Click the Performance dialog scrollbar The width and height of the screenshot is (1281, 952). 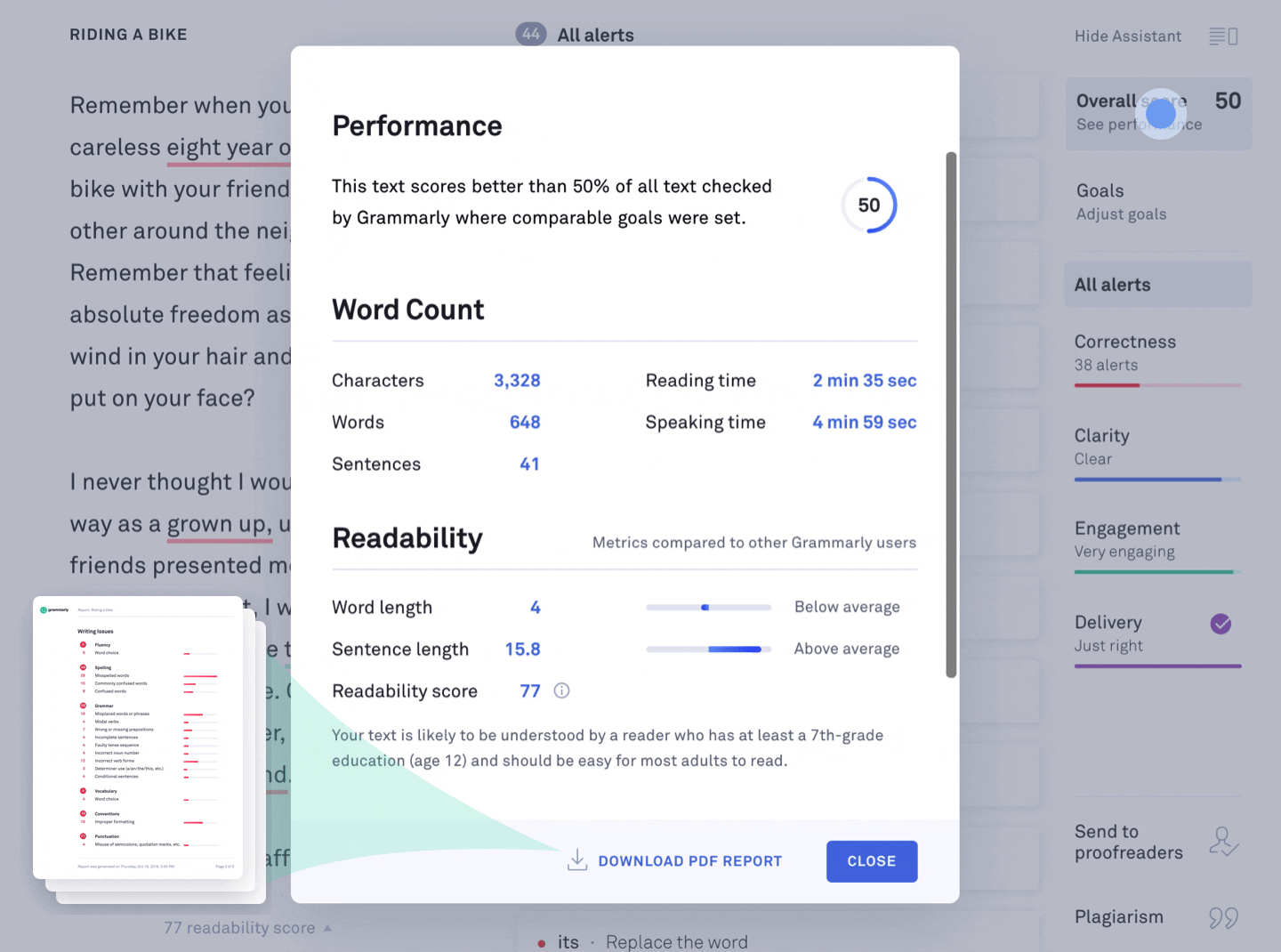coord(951,414)
